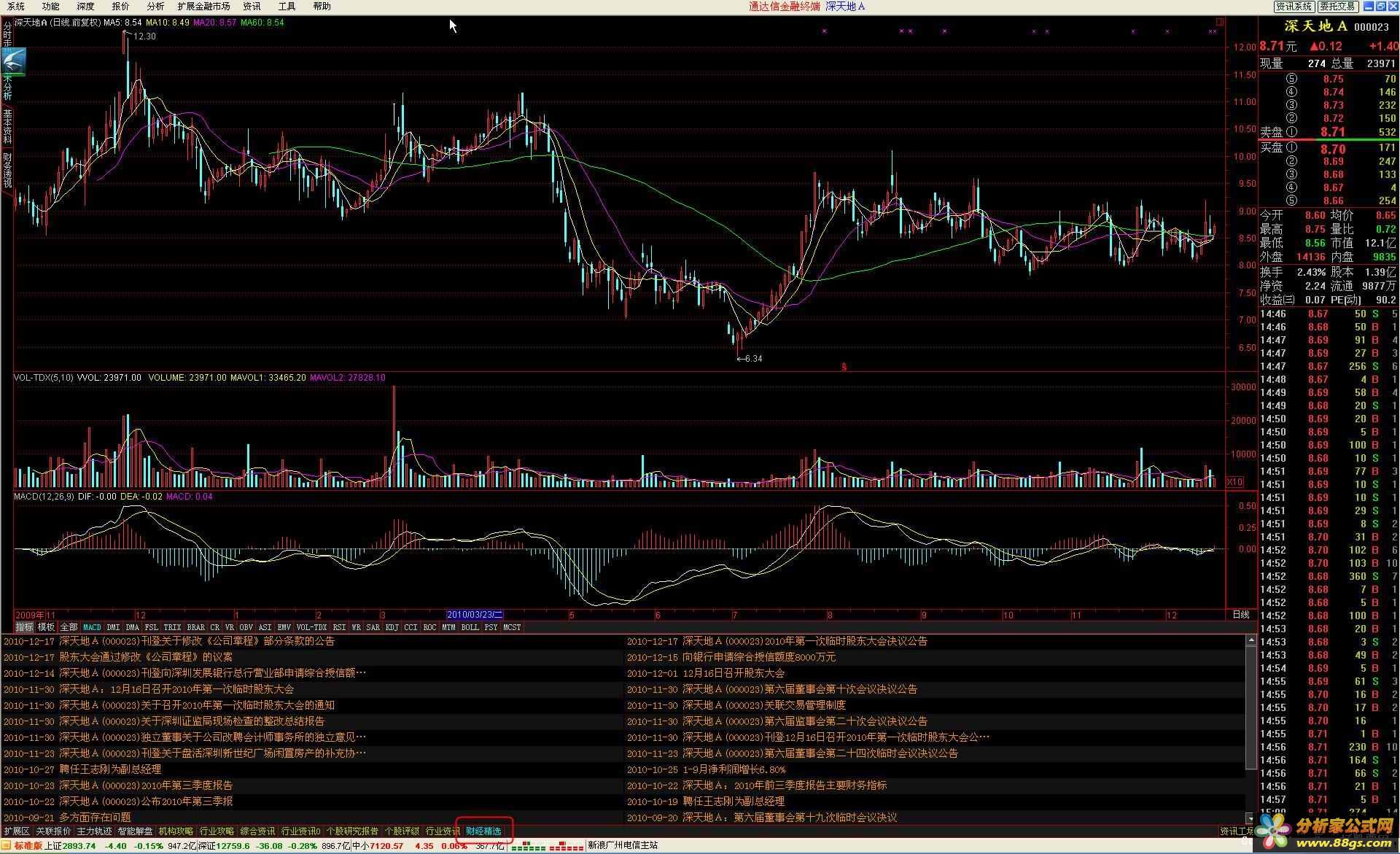This screenshot has height=854, width=1400.
Task: Click the sell-one price 8.71 row
Action: pyautogui.click(x=1329, y=132)
